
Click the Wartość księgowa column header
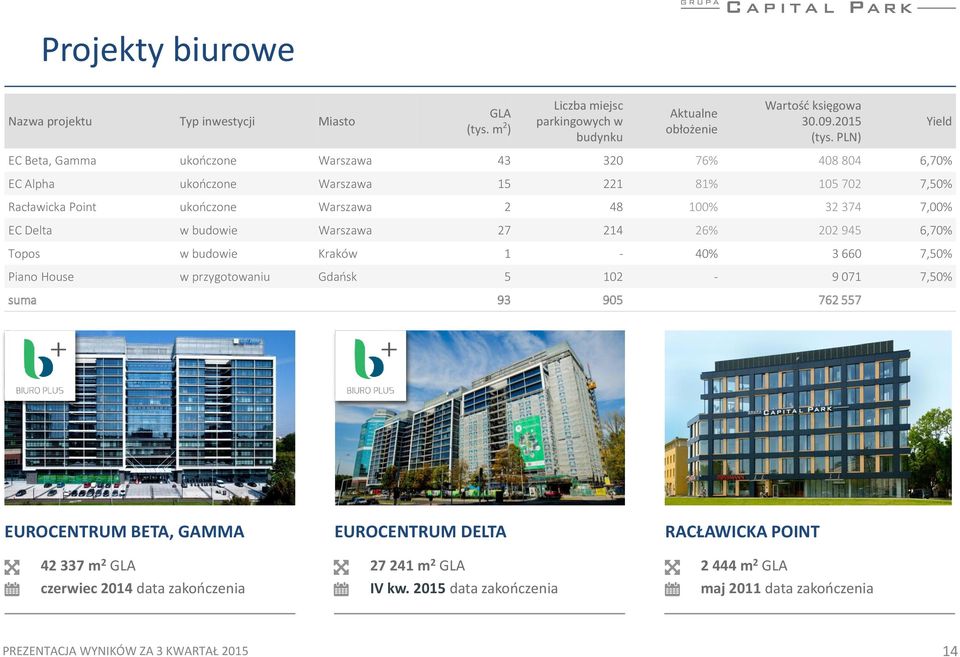click(x=813, y=121)
